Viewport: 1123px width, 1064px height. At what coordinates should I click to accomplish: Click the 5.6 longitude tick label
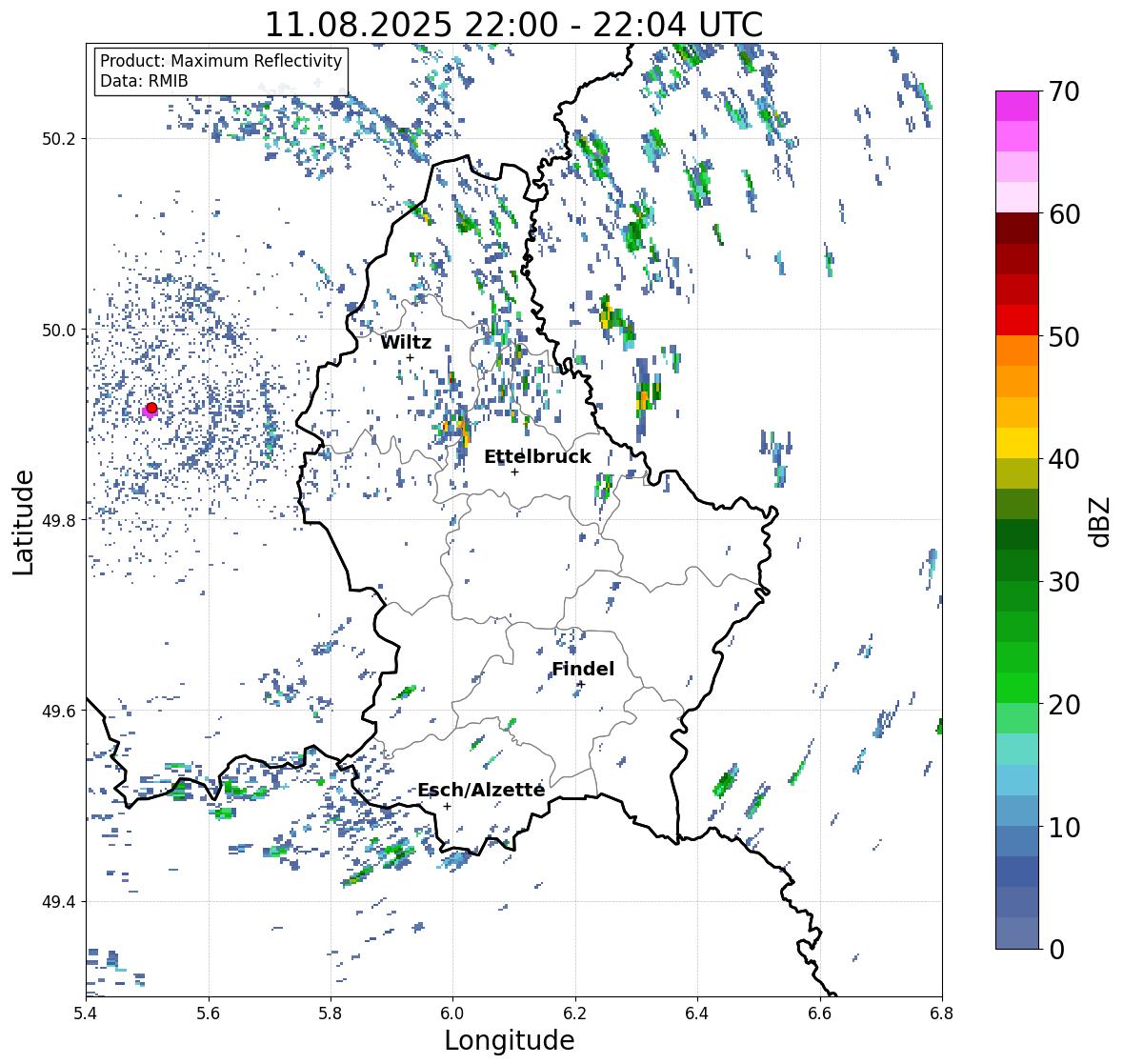point(209,1014)
